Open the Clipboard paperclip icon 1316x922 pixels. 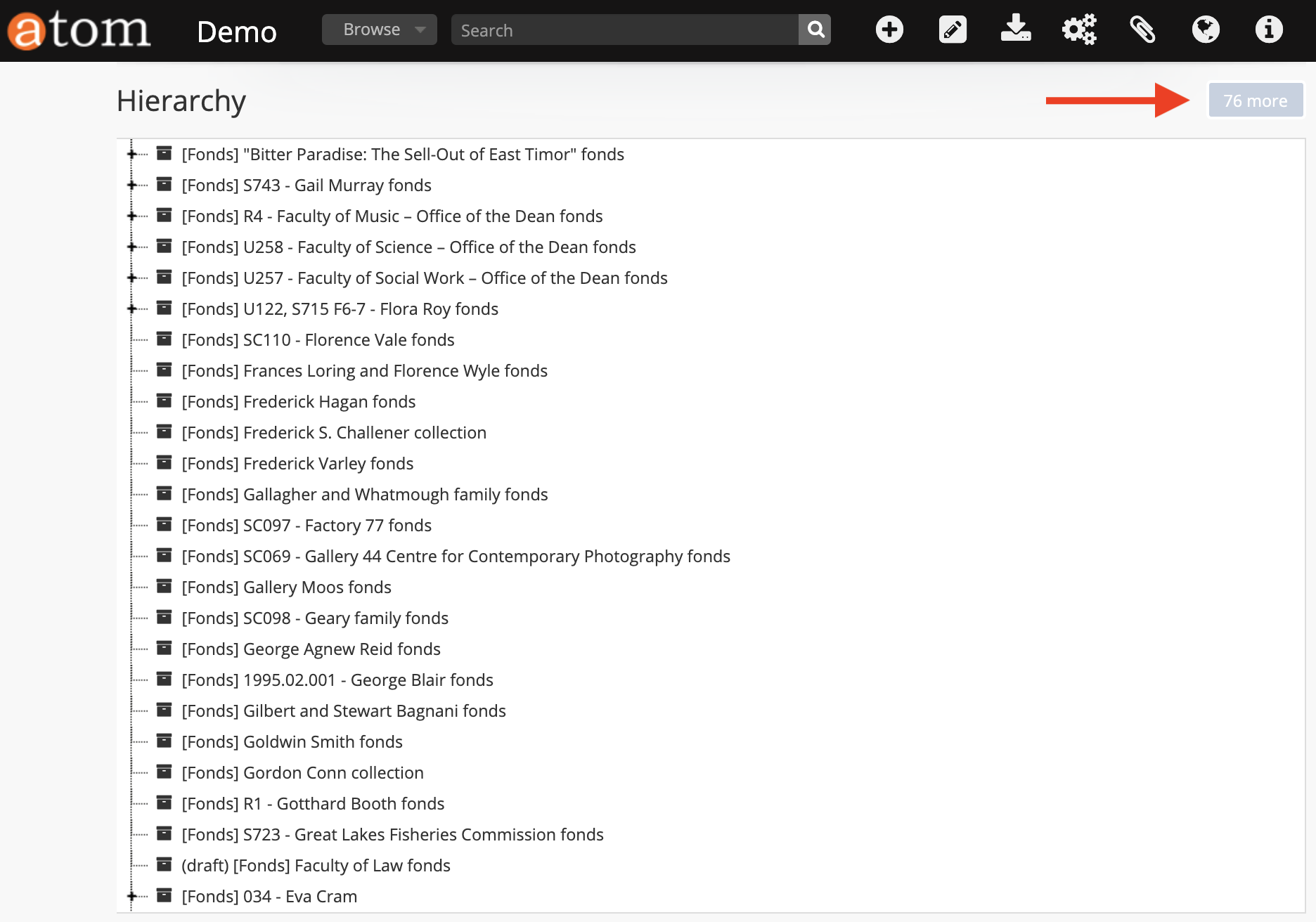(1142, 30)
